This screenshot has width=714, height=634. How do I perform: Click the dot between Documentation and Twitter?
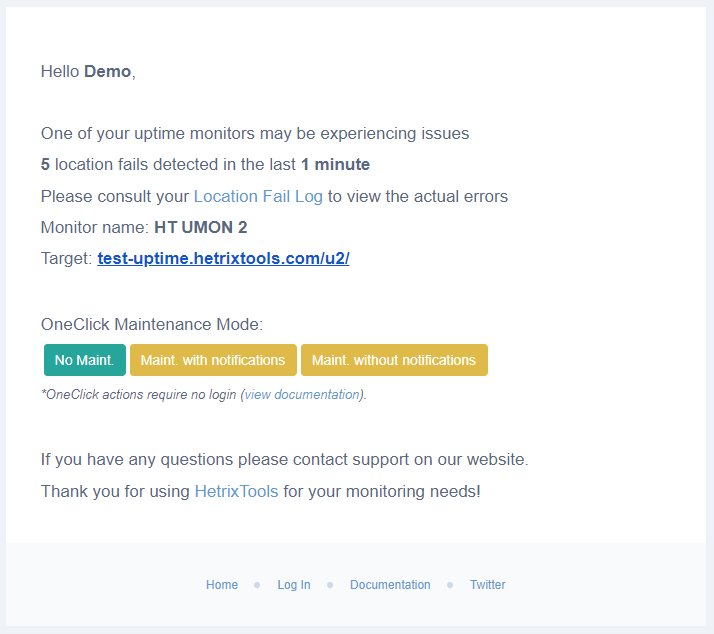[450, 585]
